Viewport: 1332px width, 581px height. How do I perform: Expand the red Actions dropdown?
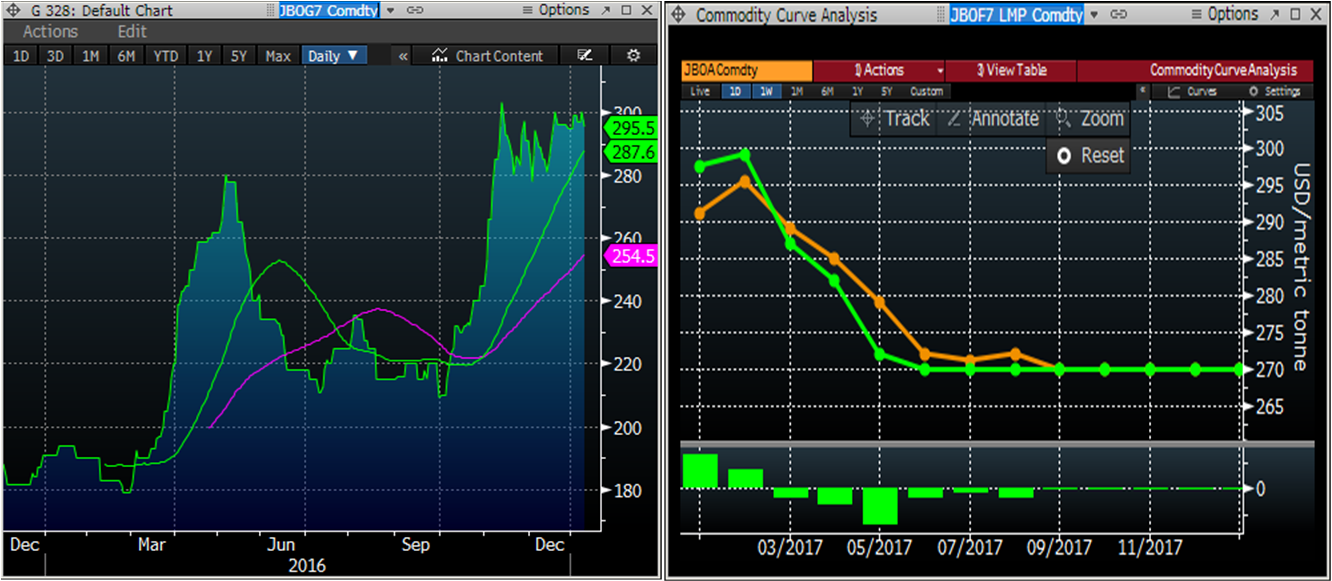(880, 70)
